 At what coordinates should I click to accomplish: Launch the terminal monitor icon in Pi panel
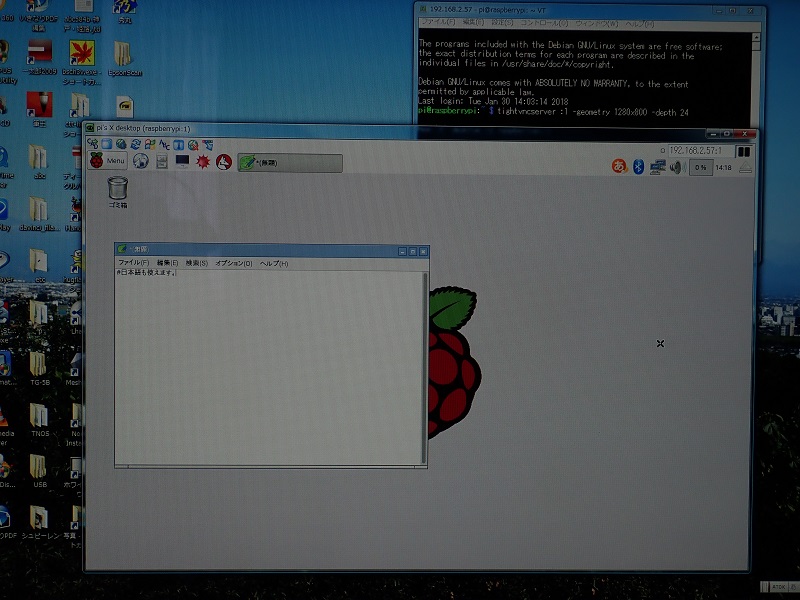click(x=182, y=161)
